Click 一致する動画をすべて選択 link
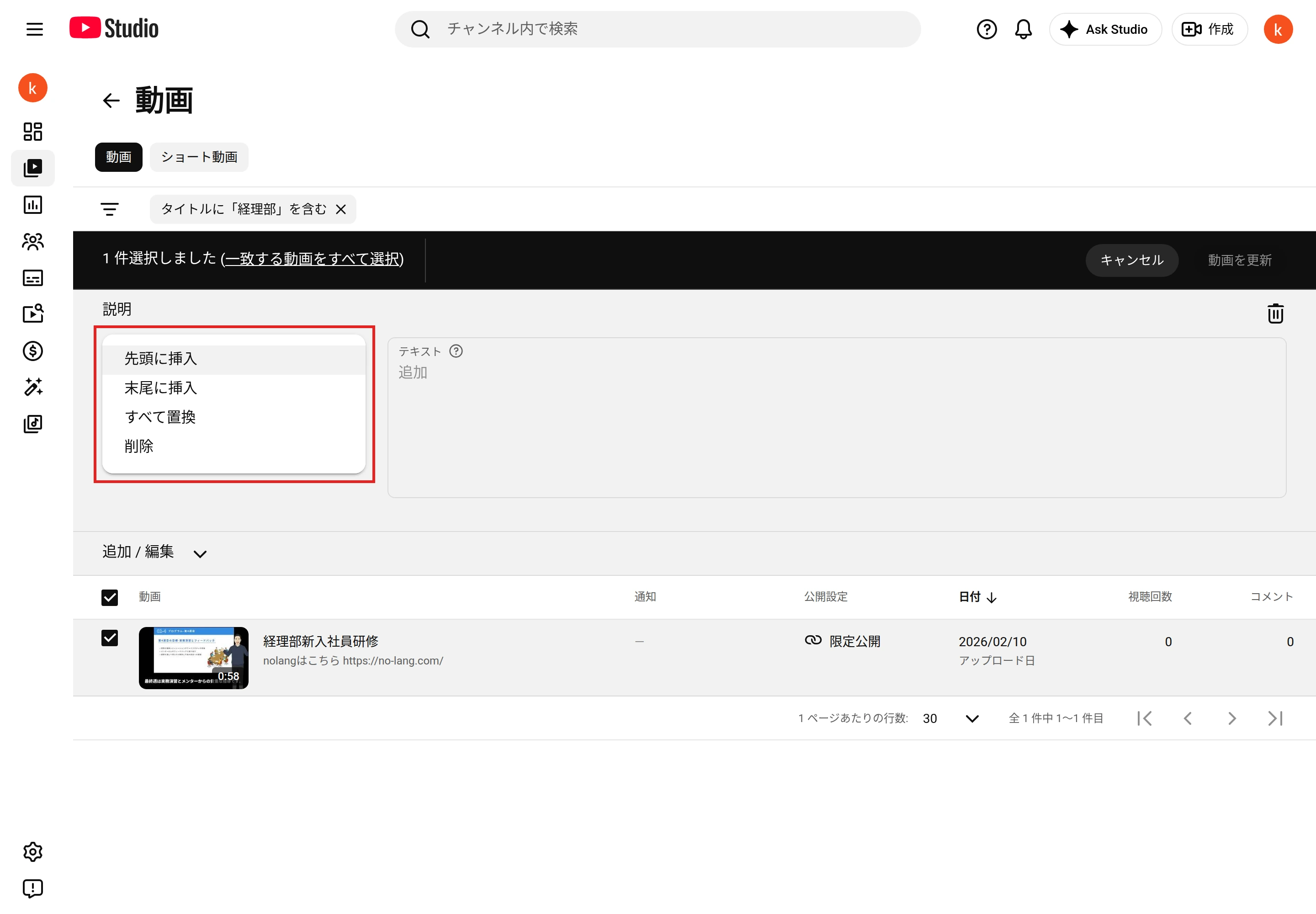Image resolution: width=1316 pixels, height=914 pixels. 312,259
